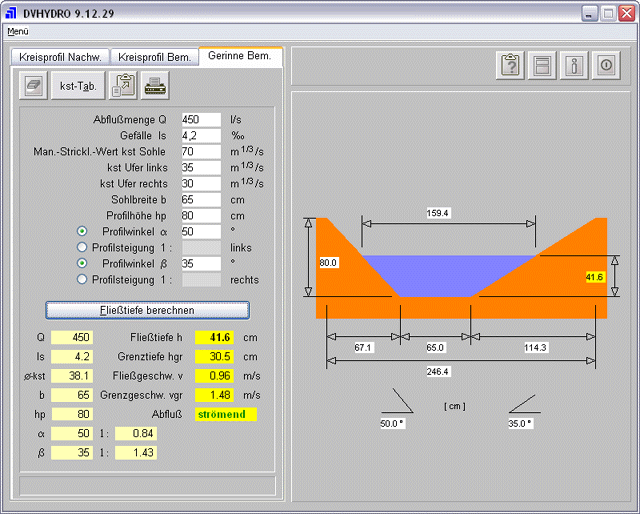Screen dimensions: 640x514
Task: Click the copy-to-clipboard icon
Action: [x=123, y=85]
